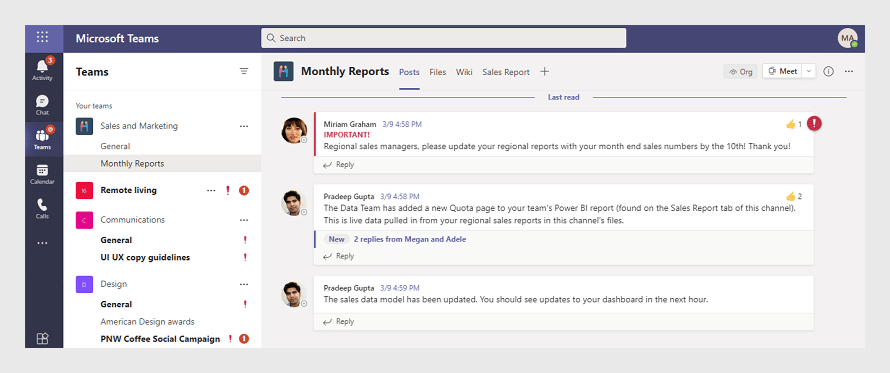The height and width of the screenshot is (373, 890).
Task: Click the Microsoft Teams title
Action: (x=117, y=39)
